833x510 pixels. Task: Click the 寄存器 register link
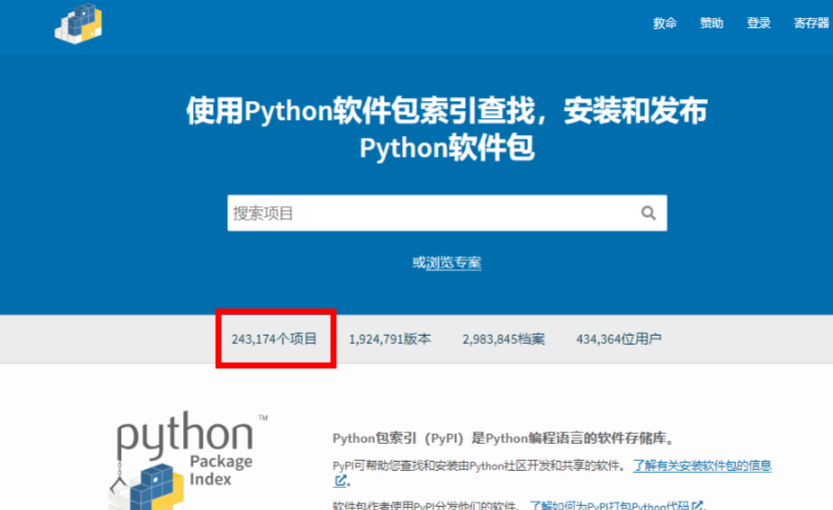coord(811,23)
